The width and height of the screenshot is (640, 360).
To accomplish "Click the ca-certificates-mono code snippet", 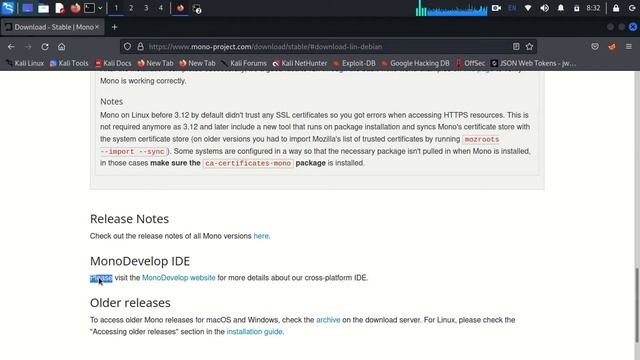I will 248,163.
